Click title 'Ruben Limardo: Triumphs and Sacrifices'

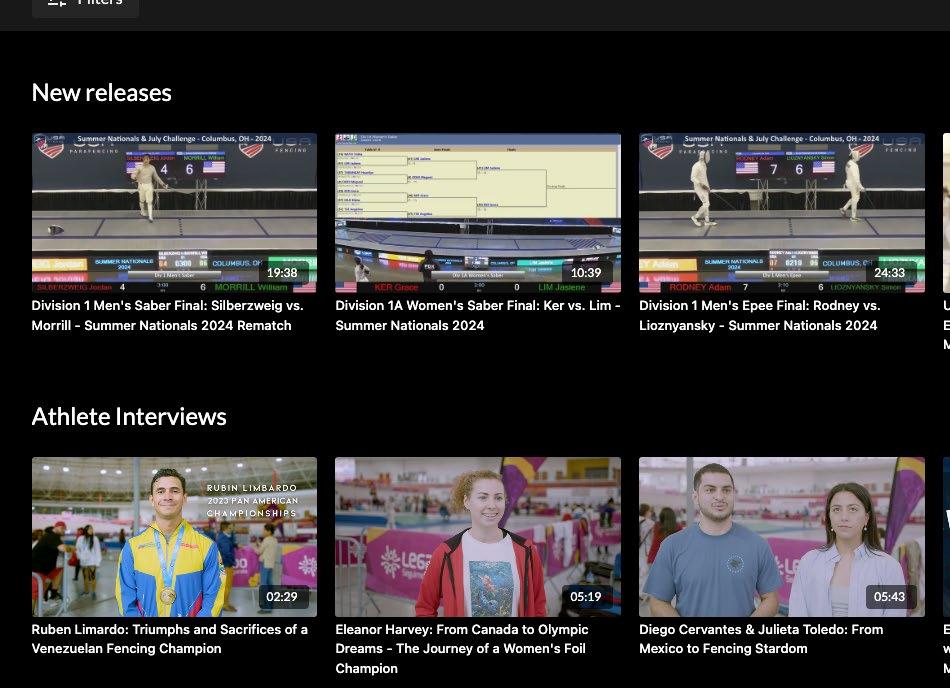click(170, 639)
